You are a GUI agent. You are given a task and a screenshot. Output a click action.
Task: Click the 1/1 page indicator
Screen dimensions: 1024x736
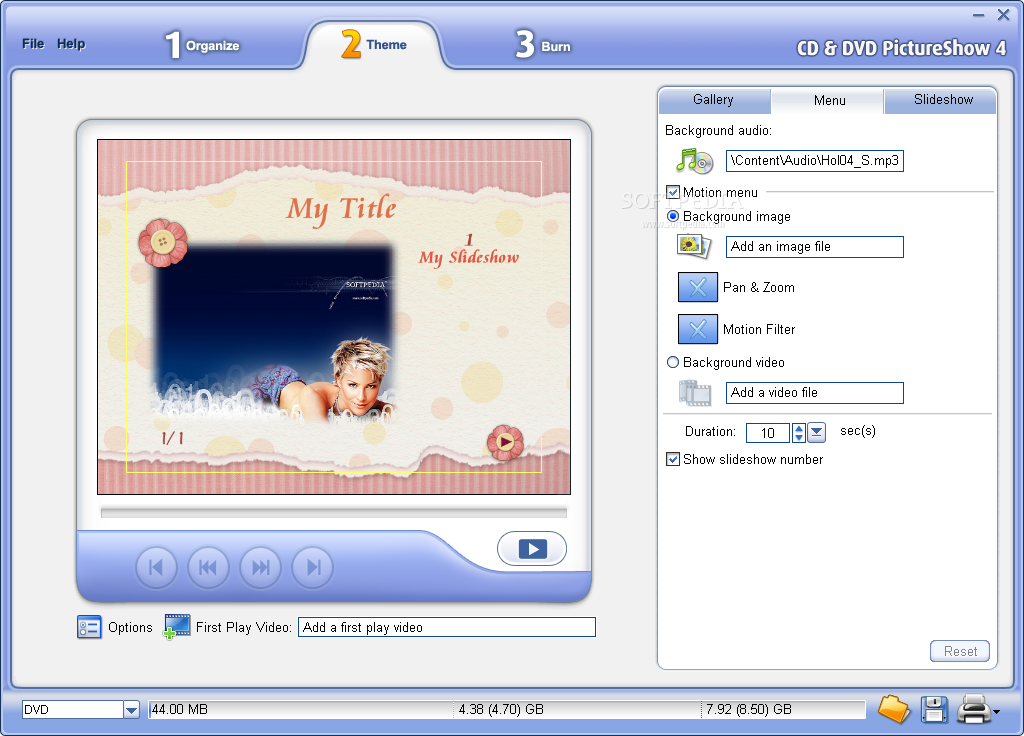pos(172,438)
